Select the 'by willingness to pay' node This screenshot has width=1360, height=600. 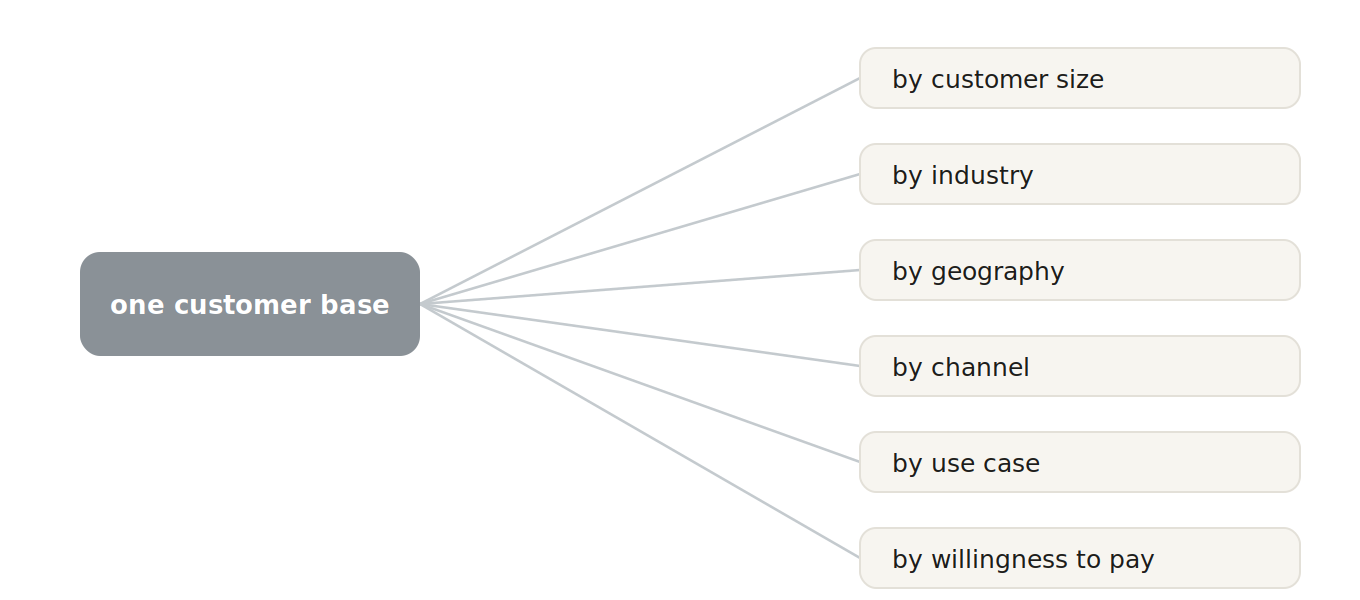tap(1080, 558)
